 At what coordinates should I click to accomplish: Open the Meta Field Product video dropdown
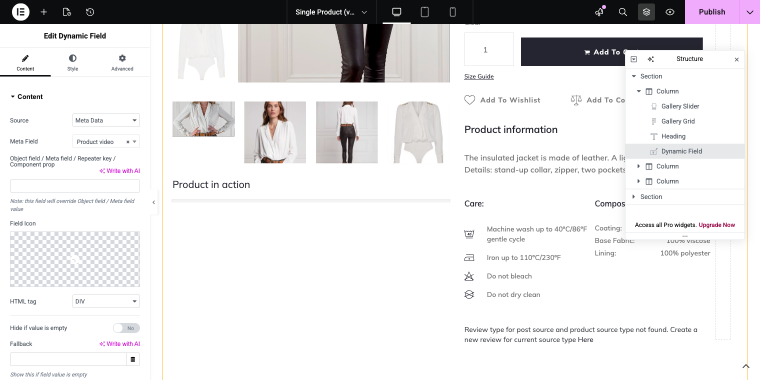pos(106,142)
